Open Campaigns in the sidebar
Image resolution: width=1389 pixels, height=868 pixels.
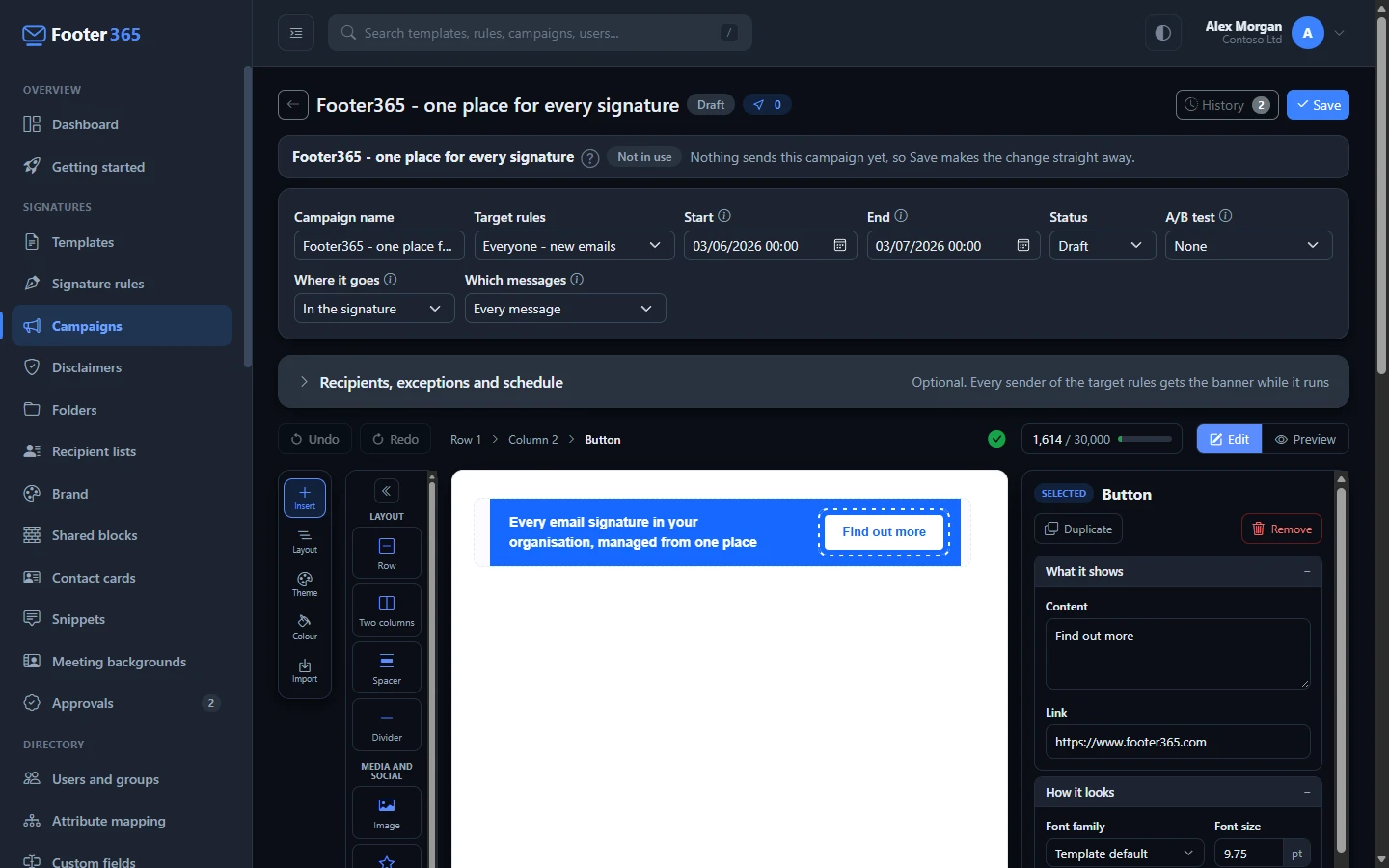pos(122,326)
